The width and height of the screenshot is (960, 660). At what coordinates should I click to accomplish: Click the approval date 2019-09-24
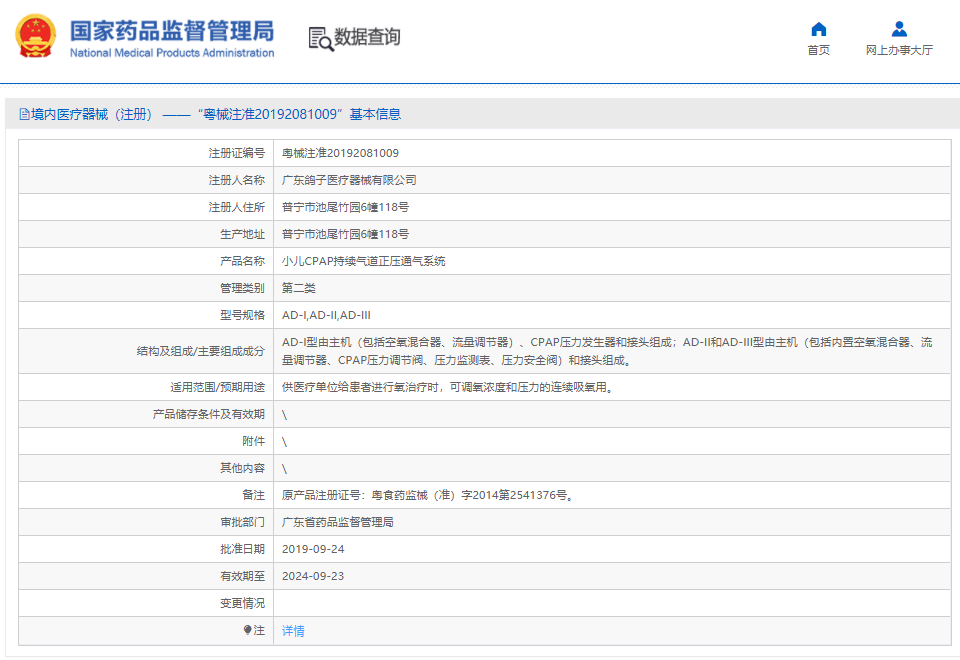[x=313, y=549]
